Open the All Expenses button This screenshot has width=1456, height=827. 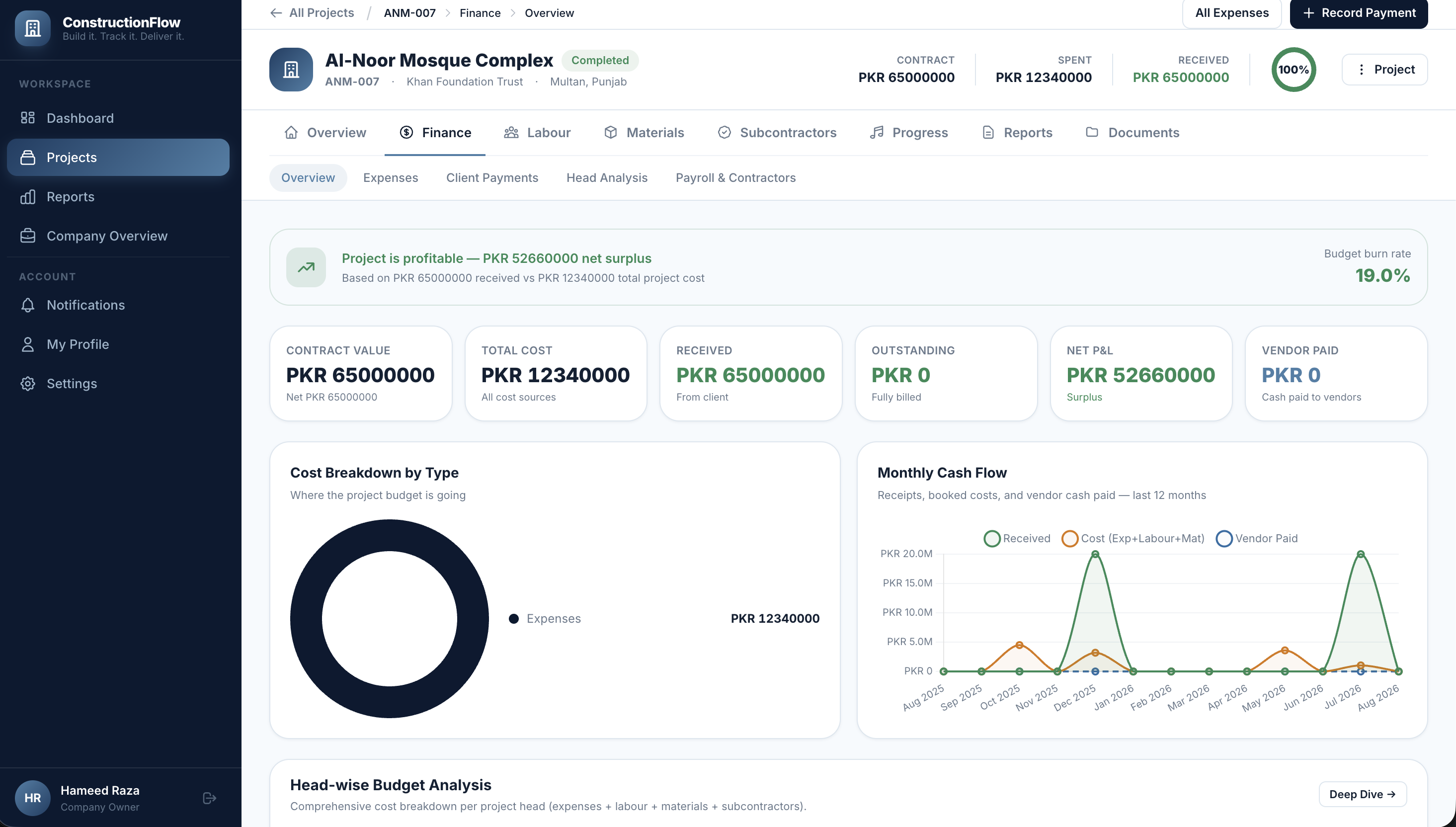click(x=1232, y=13)
